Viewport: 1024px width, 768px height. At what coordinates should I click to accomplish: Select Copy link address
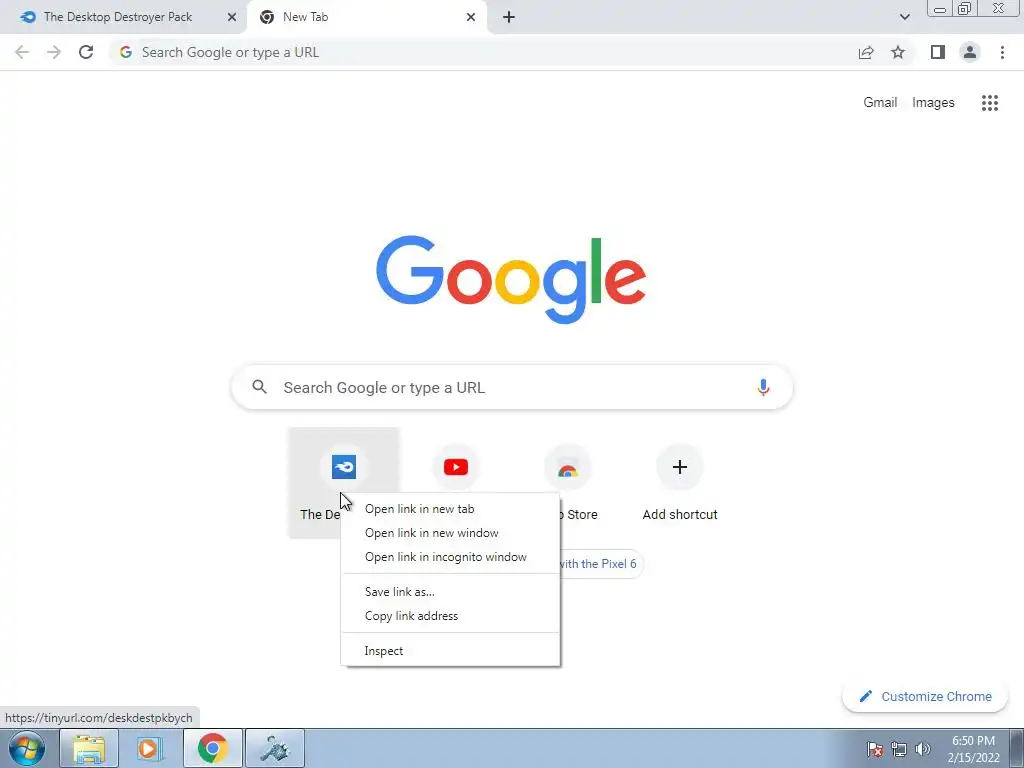(x=451, y=616)
